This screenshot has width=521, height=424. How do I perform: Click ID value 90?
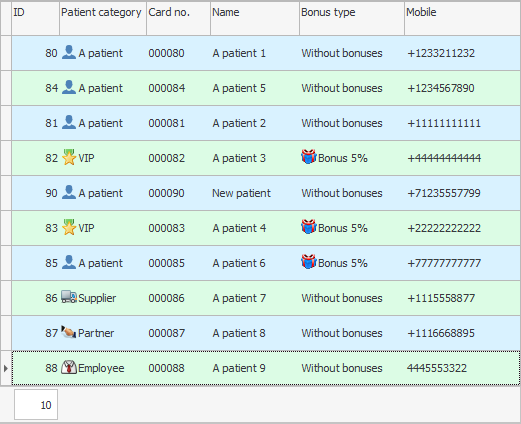pyautogui.click(x=51, y=193)
